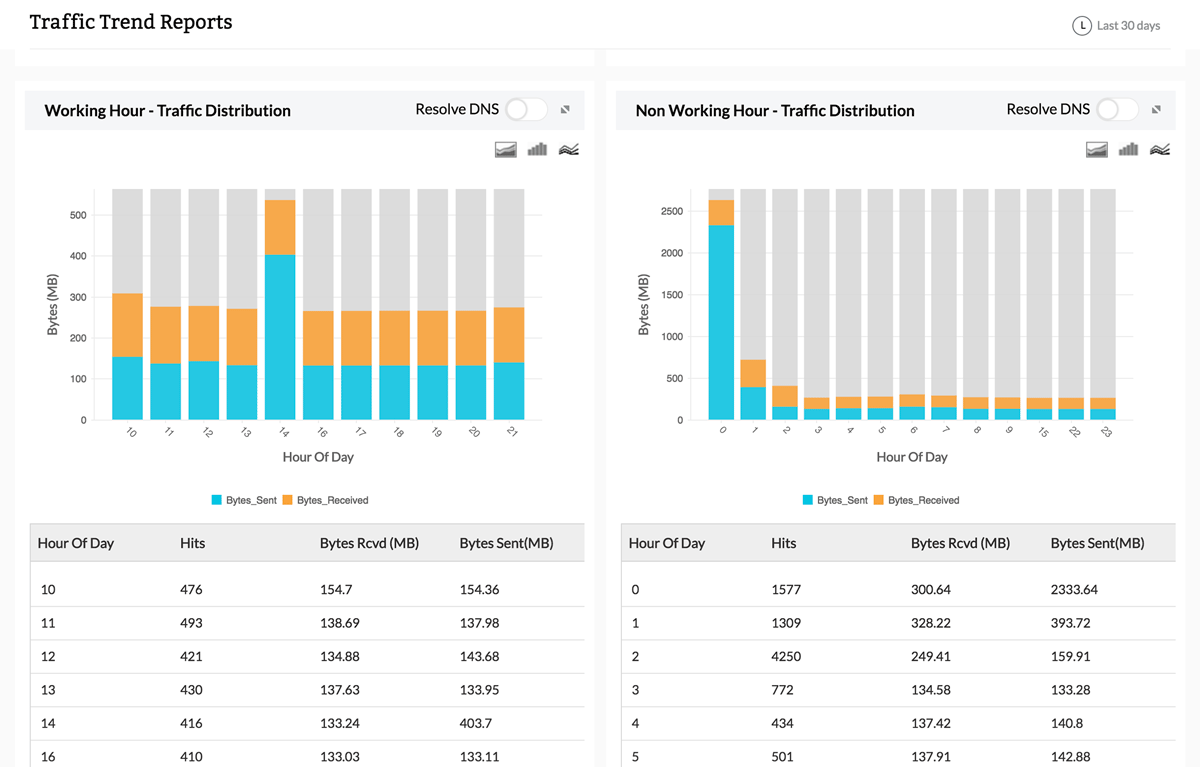Select bar chart for Non Working Hour

(x=1129, y=150)
